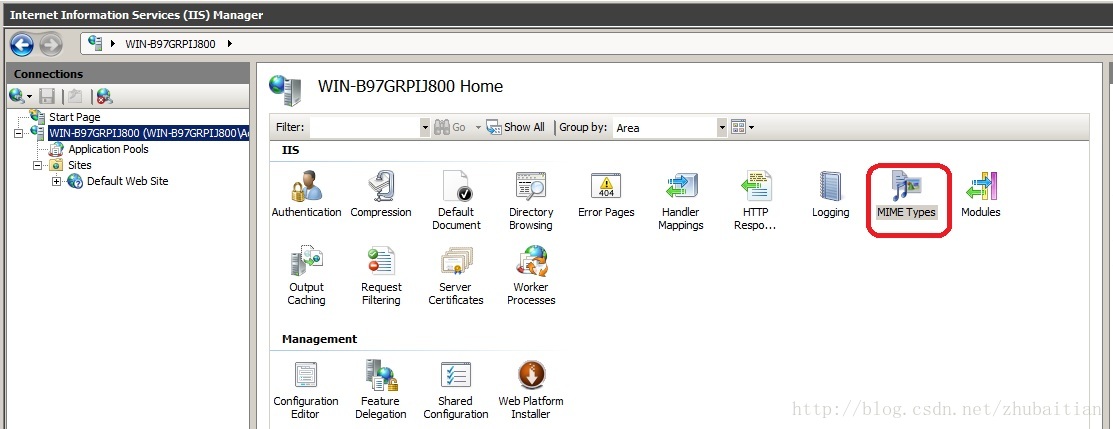Image resolution: width=1113 pixels, height=429 pixels.
Task: Click the Delete connection icon
Action: [x=104, y=96]
